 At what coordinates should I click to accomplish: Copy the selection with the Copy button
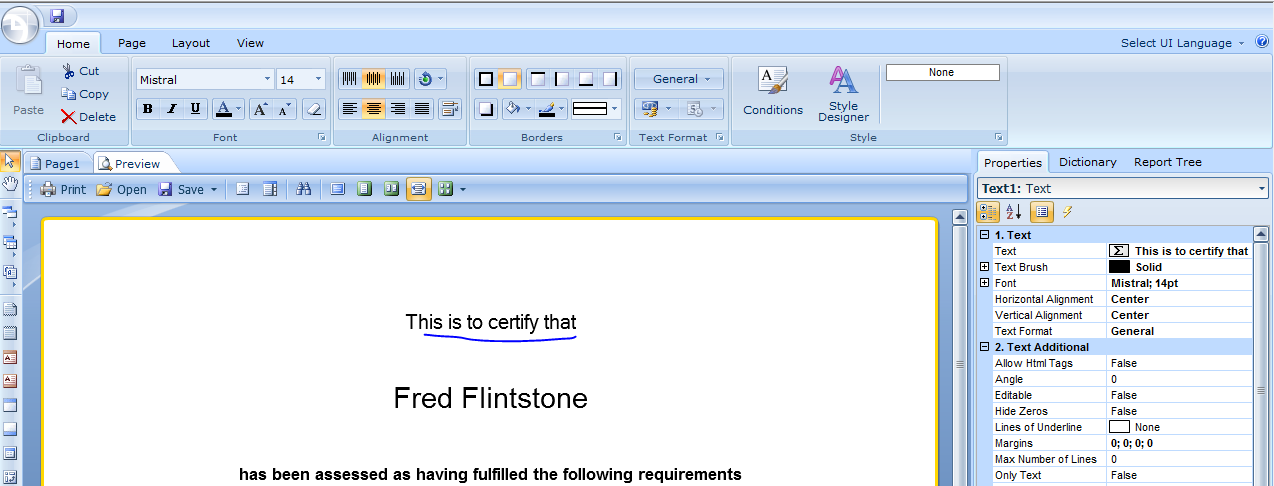(84, 94)
